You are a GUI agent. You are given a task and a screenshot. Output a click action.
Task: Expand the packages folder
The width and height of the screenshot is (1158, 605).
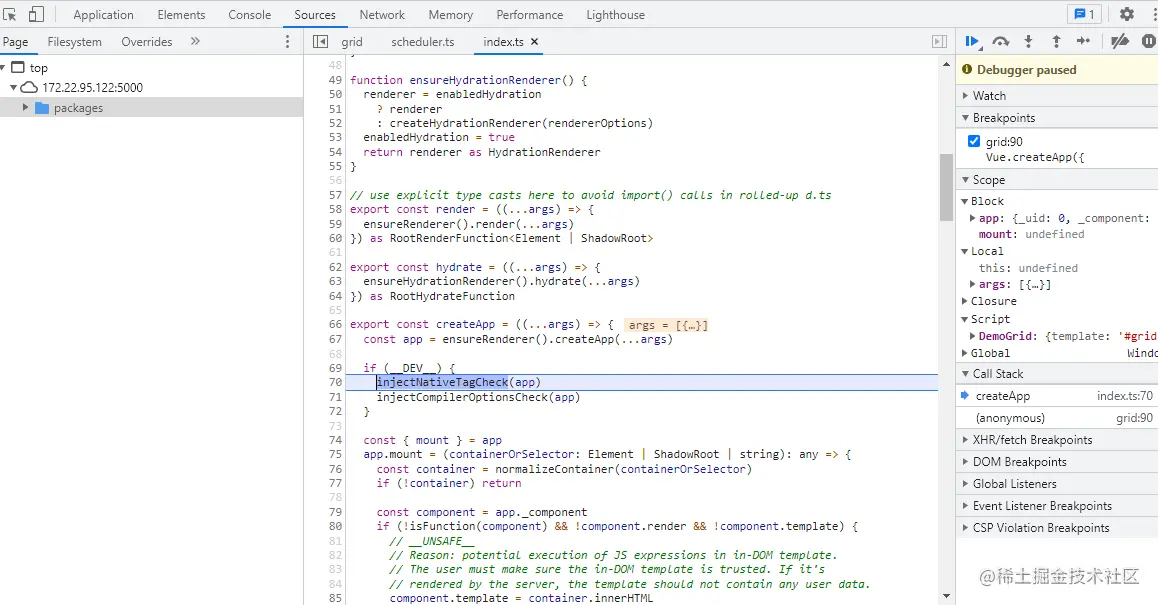[x=25, y=108]
